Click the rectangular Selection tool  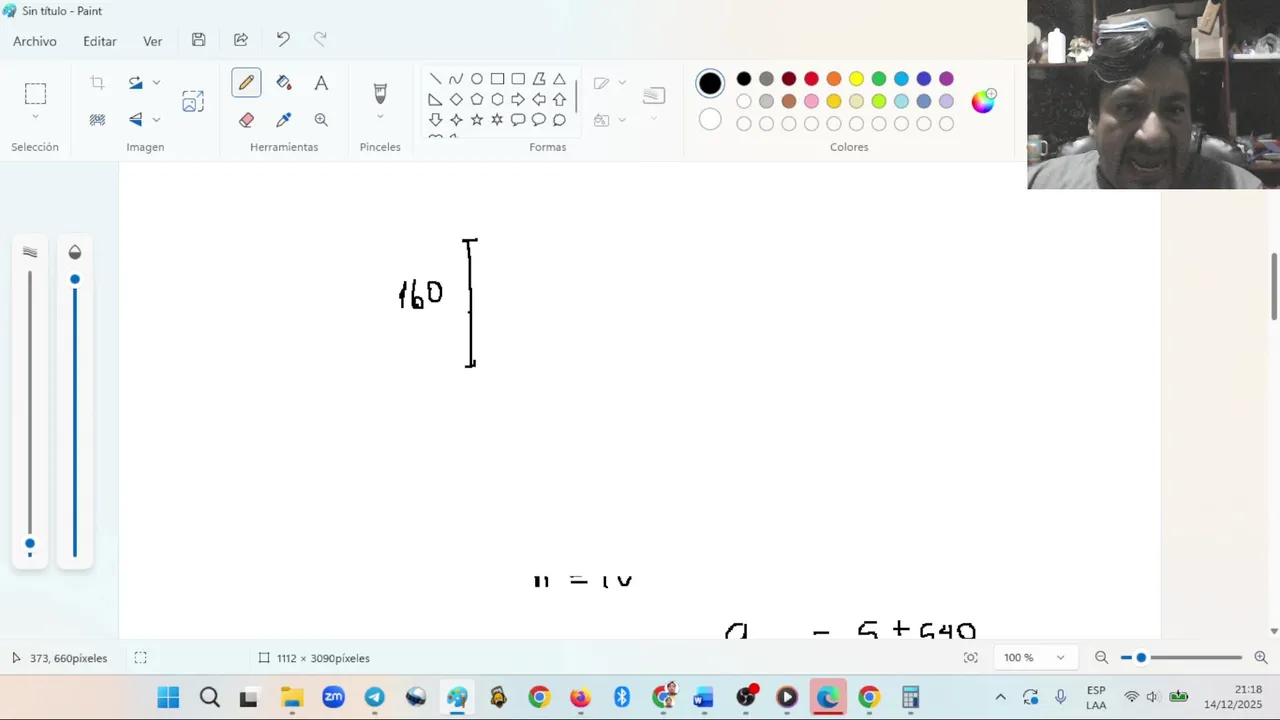coord(35,94)
